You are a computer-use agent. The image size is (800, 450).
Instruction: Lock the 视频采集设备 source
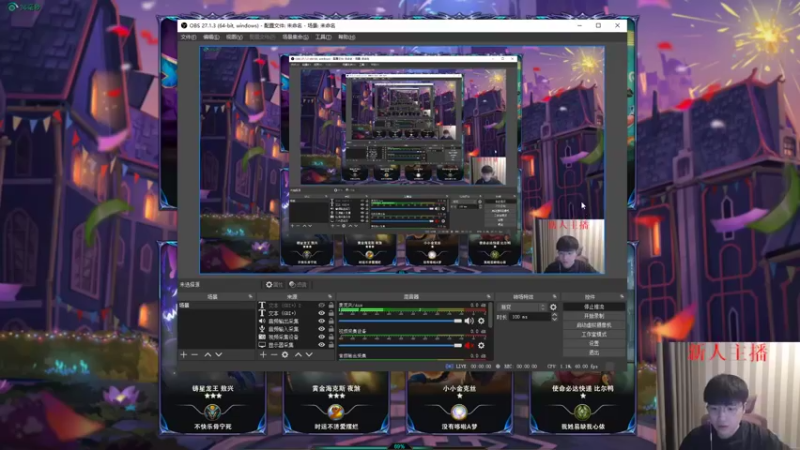(331, 337)
